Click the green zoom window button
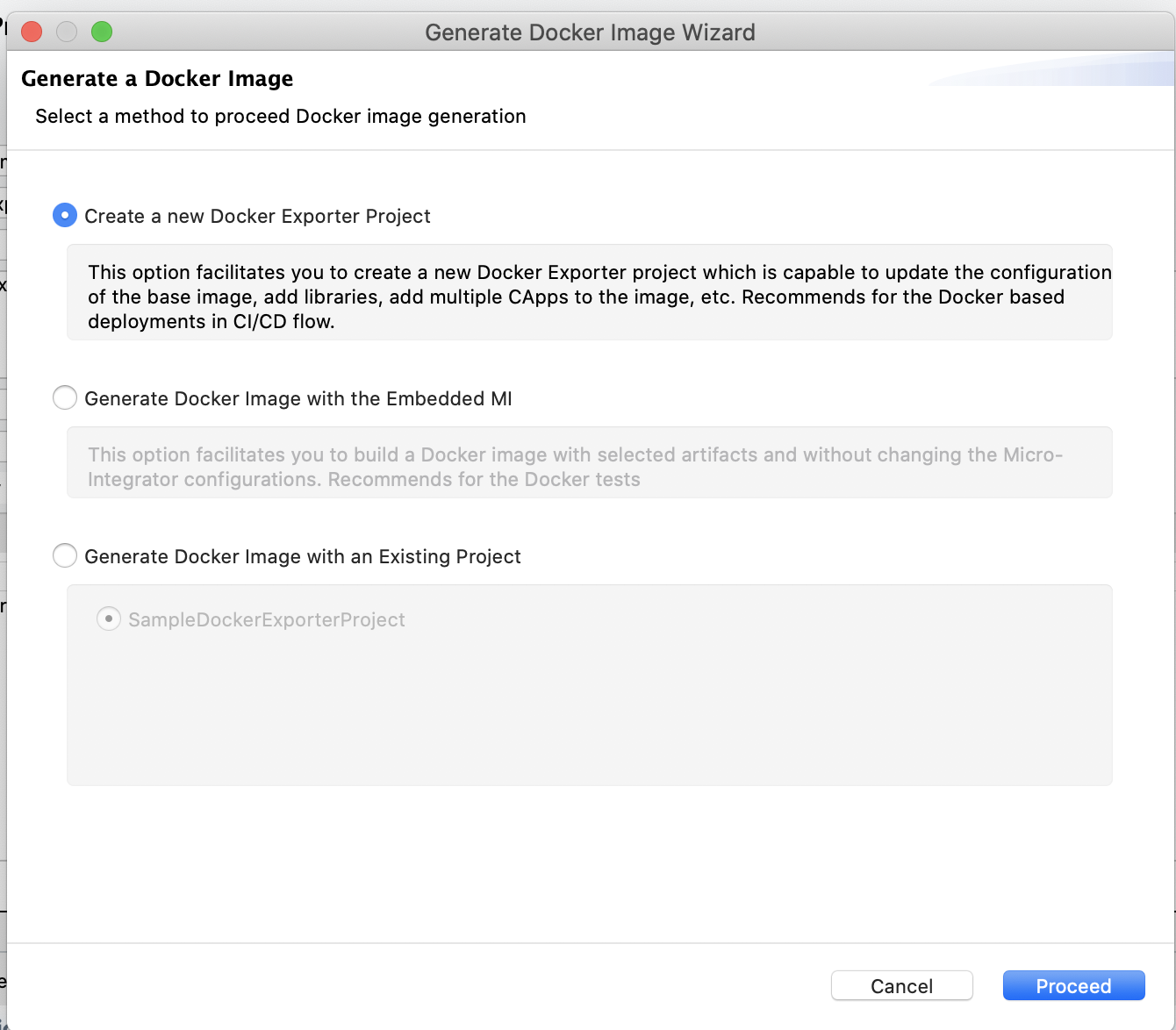 click(102, 32)
